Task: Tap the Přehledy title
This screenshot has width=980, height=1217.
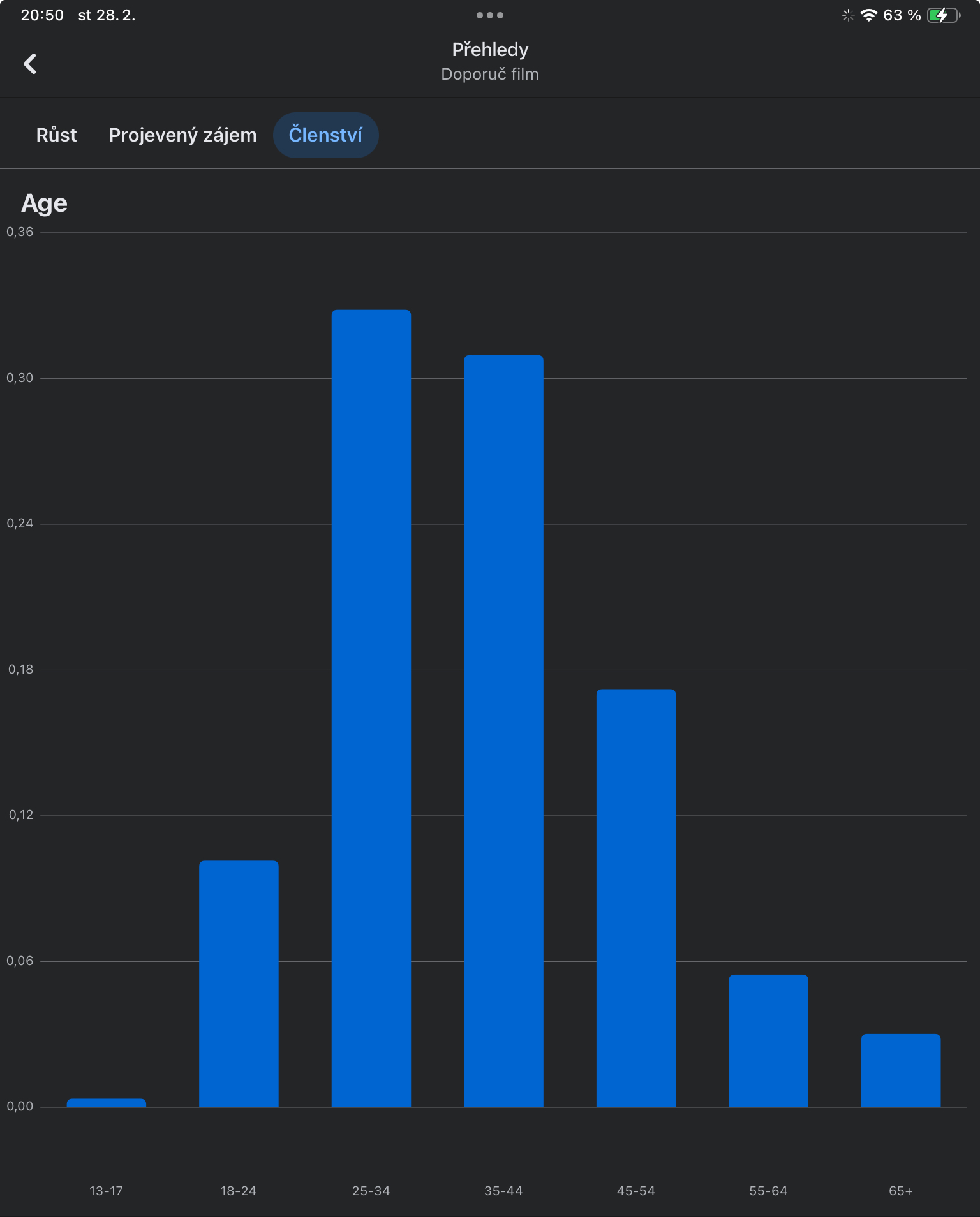Action: (490, 50)
